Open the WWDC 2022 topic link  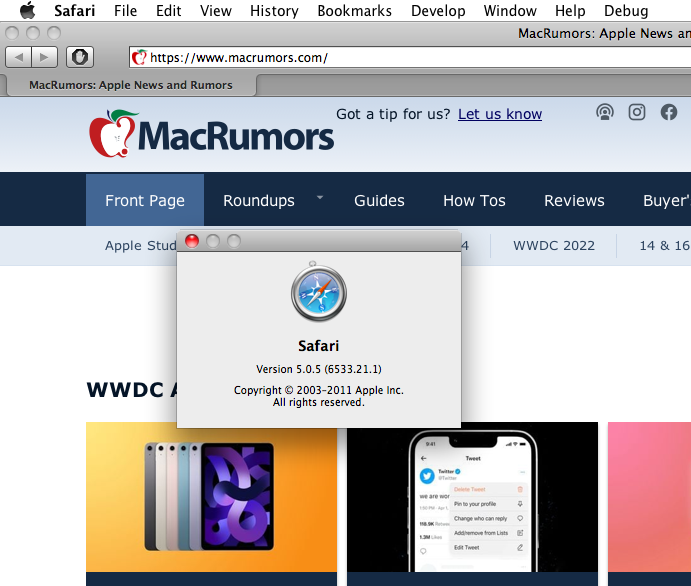tap(554, 245)
